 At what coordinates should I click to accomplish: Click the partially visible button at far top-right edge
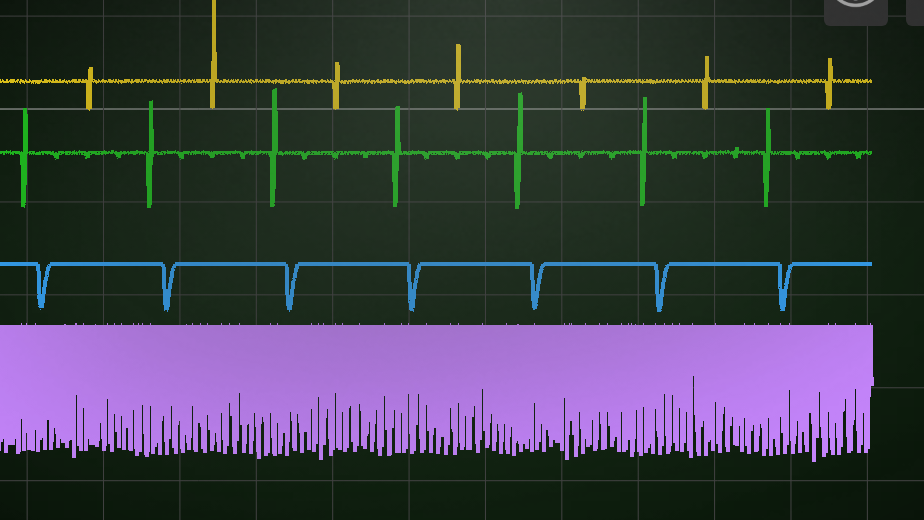916,10
